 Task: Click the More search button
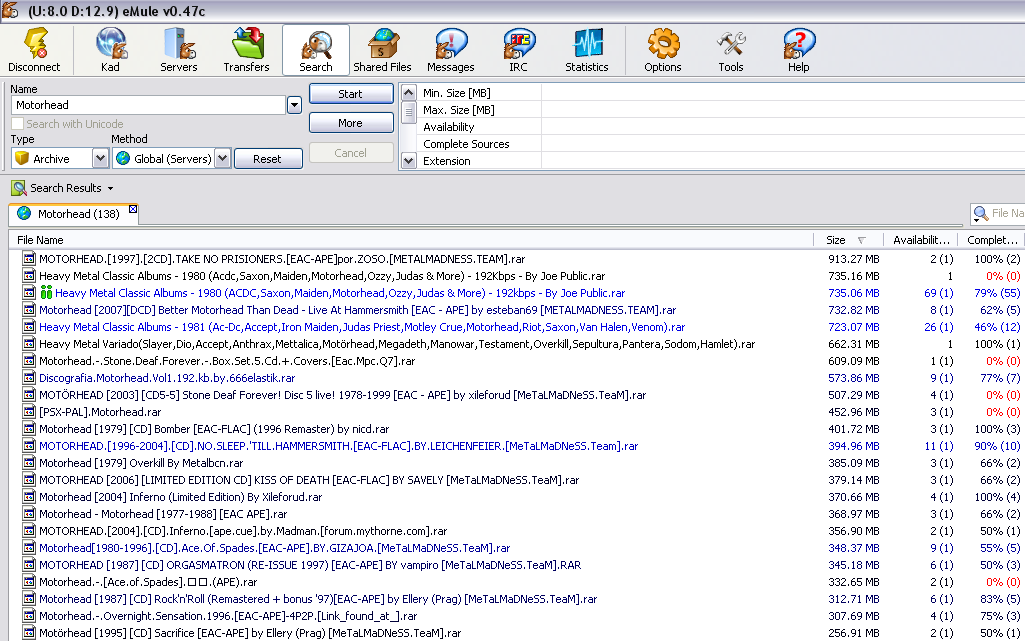(x=351, y=123)
